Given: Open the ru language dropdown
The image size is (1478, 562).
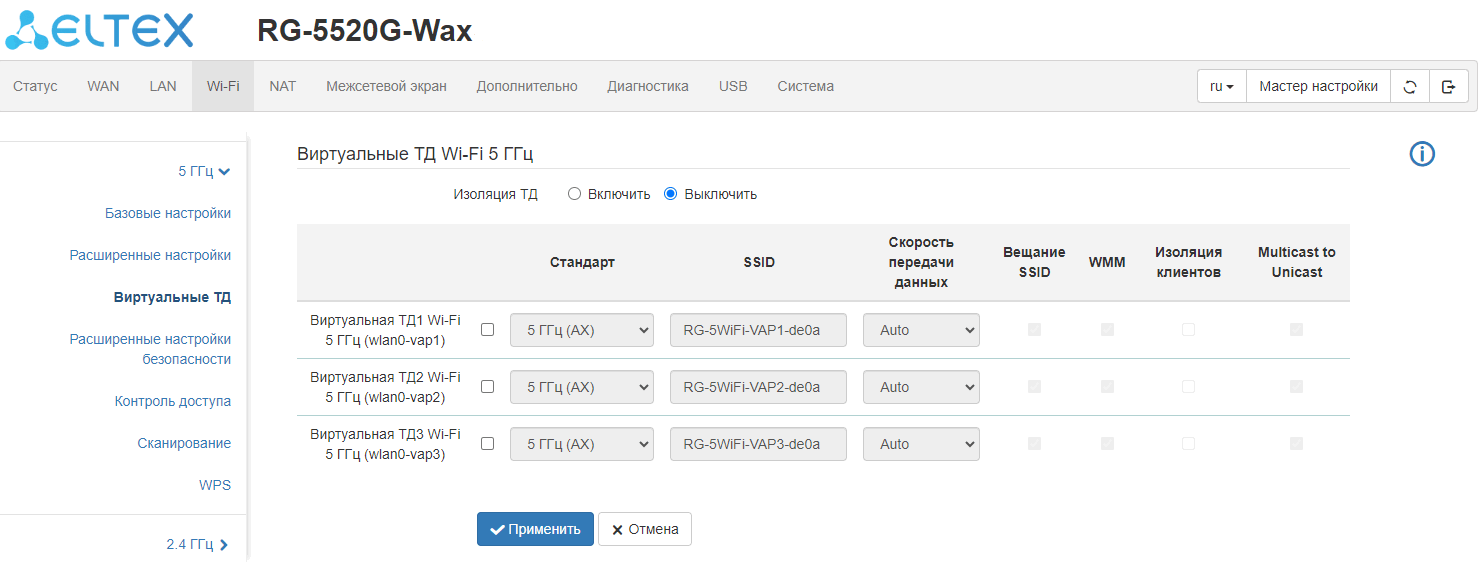Looking at the screenshot, I should tap(1221, 86).
